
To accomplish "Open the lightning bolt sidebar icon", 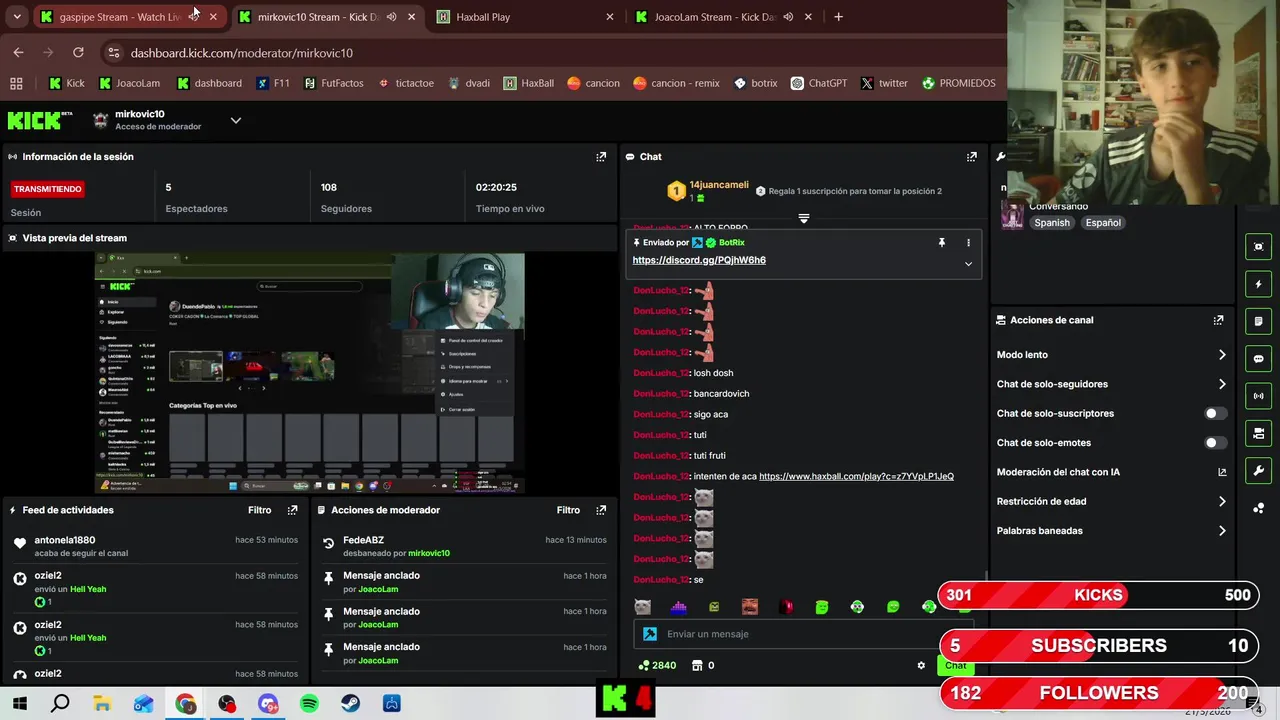I will coord(1258,284).
